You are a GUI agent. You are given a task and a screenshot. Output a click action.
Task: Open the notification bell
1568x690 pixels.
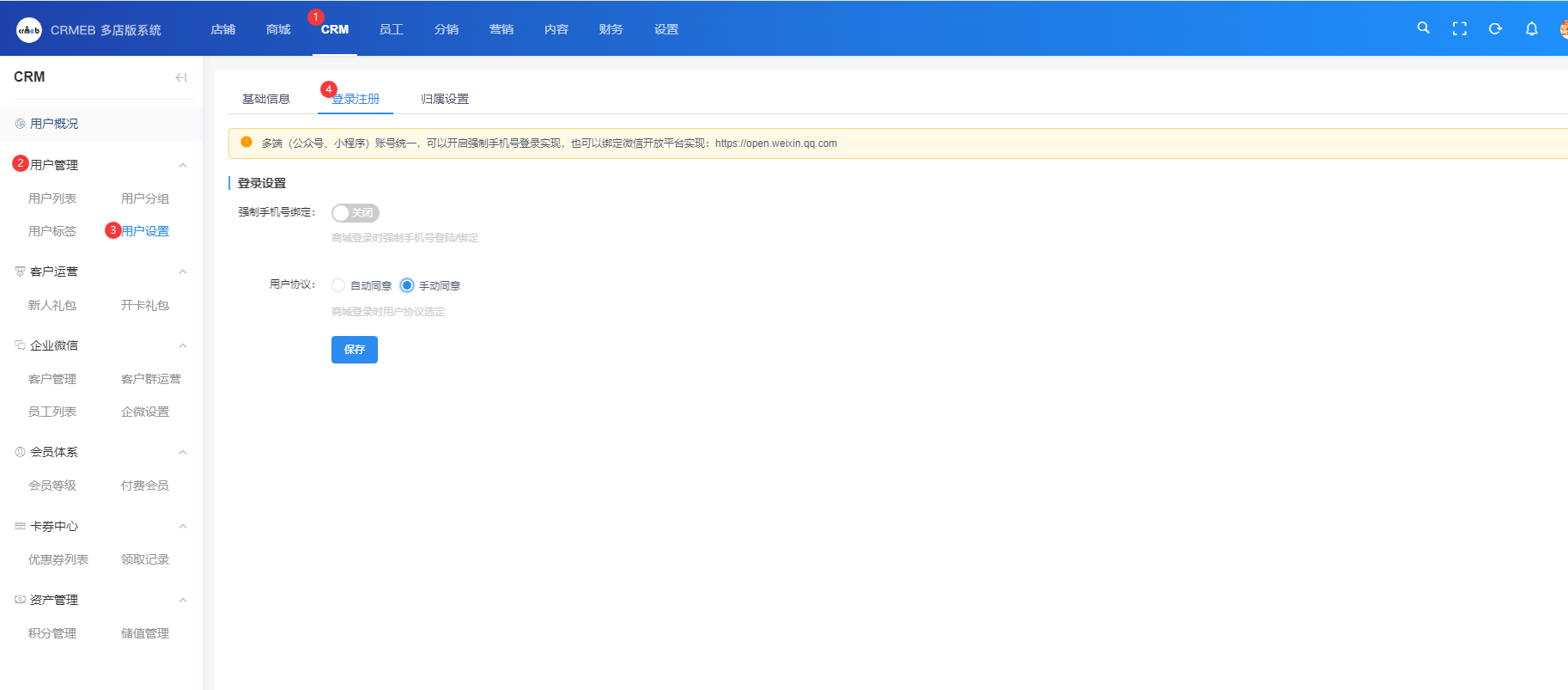[1531, 28]
